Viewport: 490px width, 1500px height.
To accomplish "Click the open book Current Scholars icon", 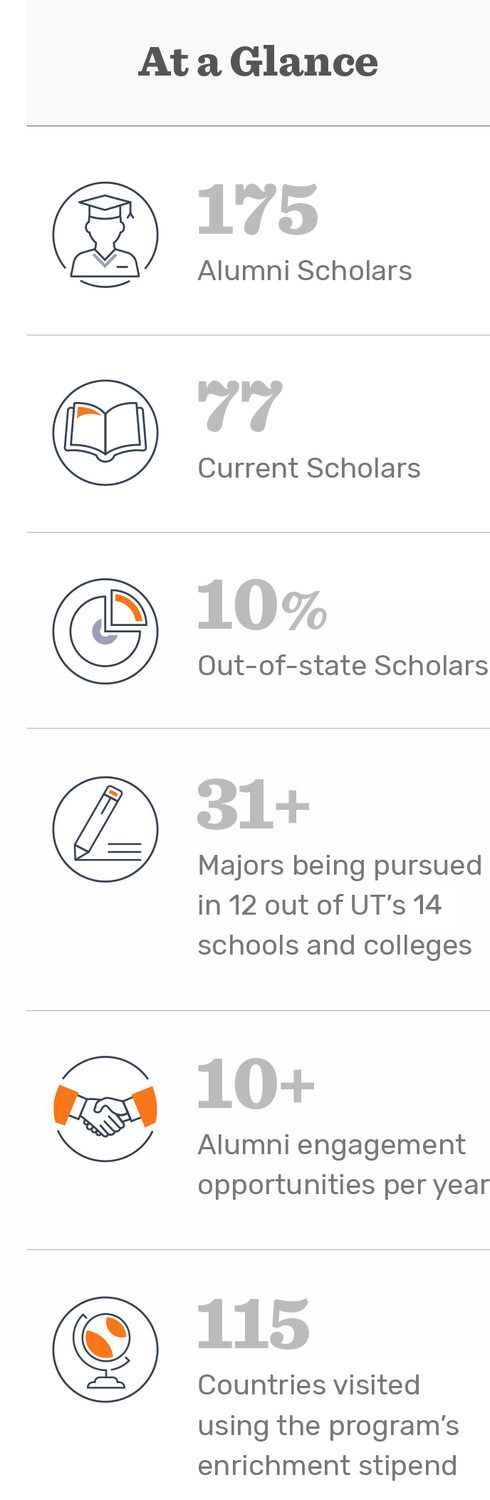I will pos(105,432).
